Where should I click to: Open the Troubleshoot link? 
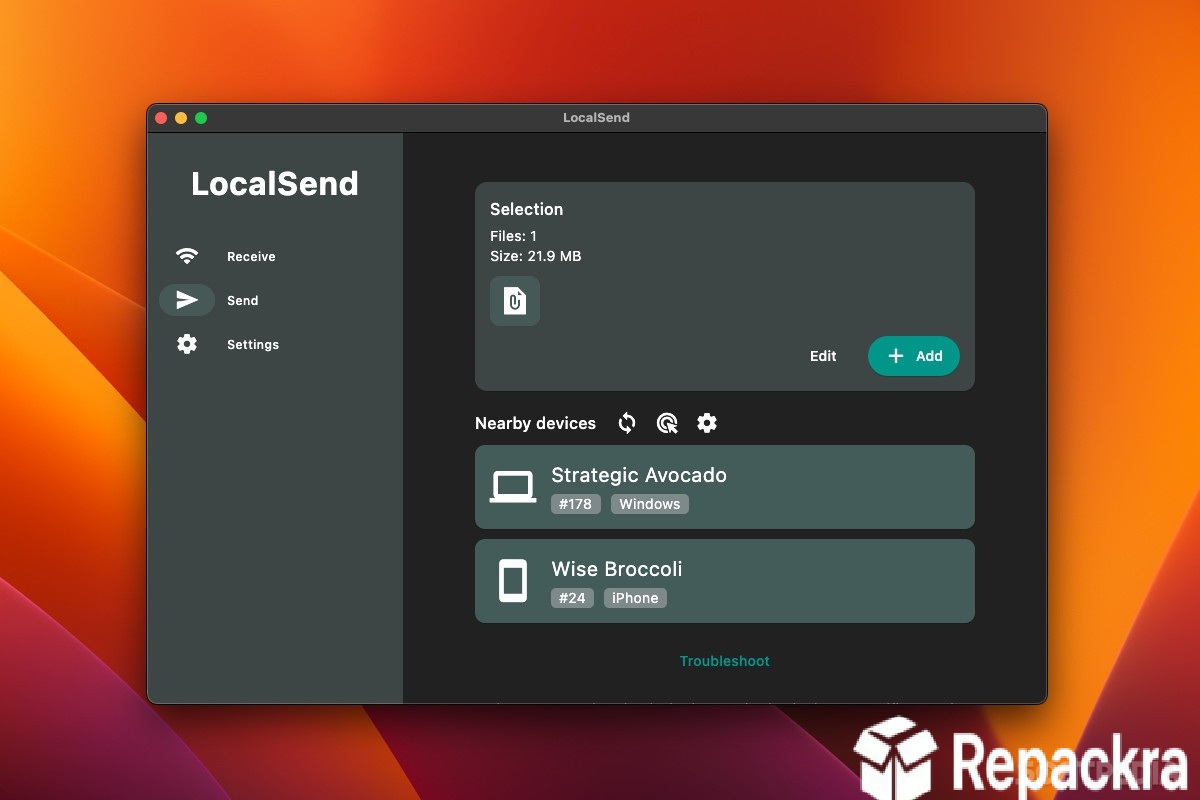725,661
